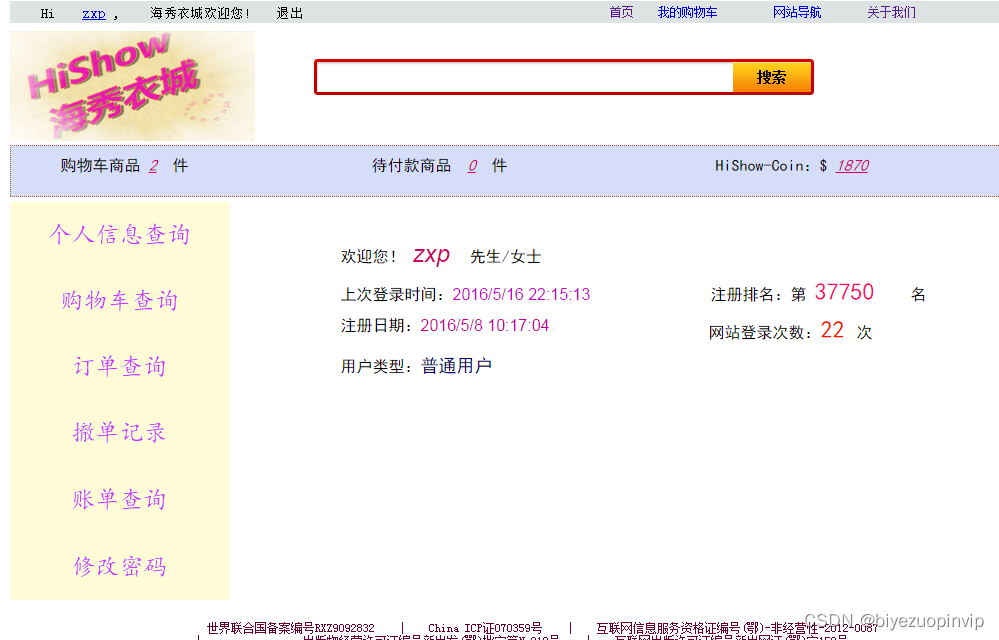Open 网站导航 site navigation
The height and width of the screenshot is (640, 999).
point(797,12)
